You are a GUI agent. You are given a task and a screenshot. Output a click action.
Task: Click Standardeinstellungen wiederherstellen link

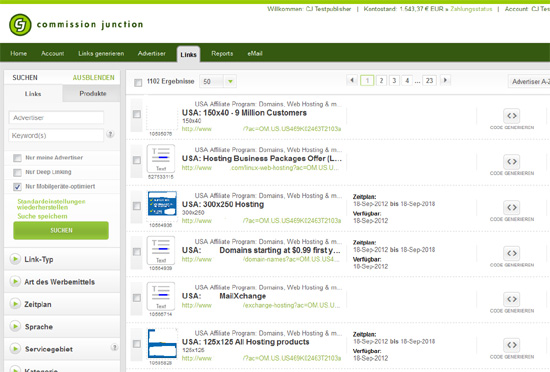point(52,204)
